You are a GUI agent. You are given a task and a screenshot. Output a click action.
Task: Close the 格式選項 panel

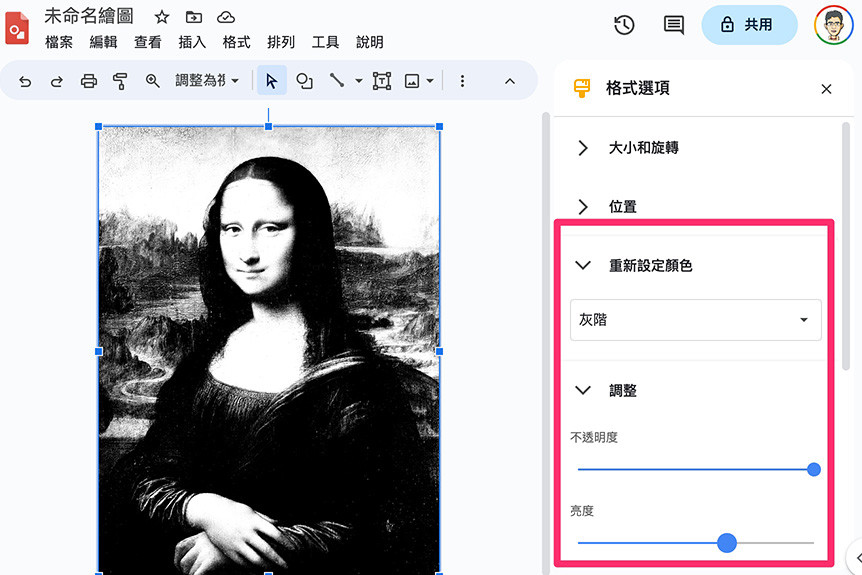(x=826, y=89)
